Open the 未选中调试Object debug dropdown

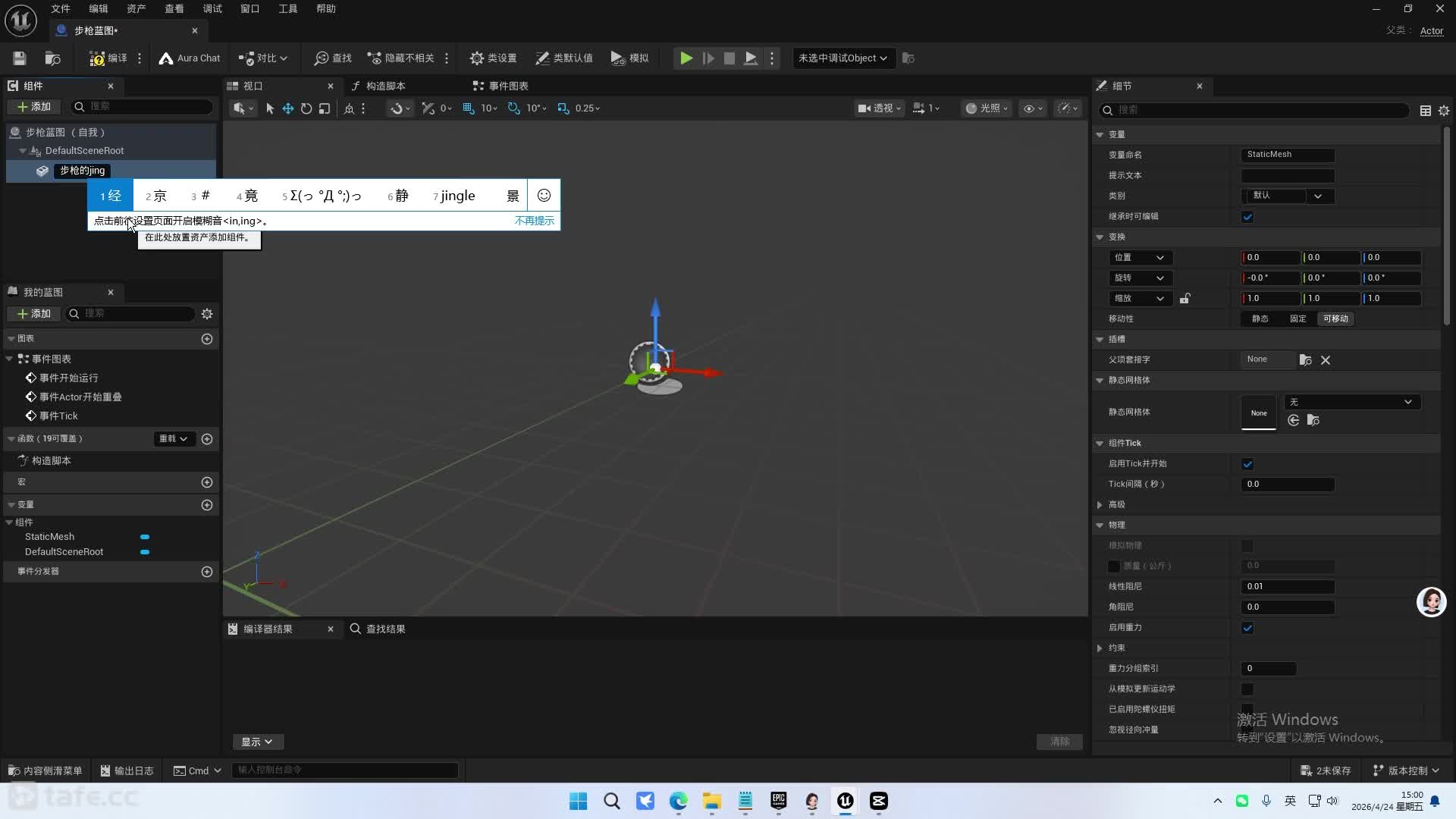tap(843, 58)
